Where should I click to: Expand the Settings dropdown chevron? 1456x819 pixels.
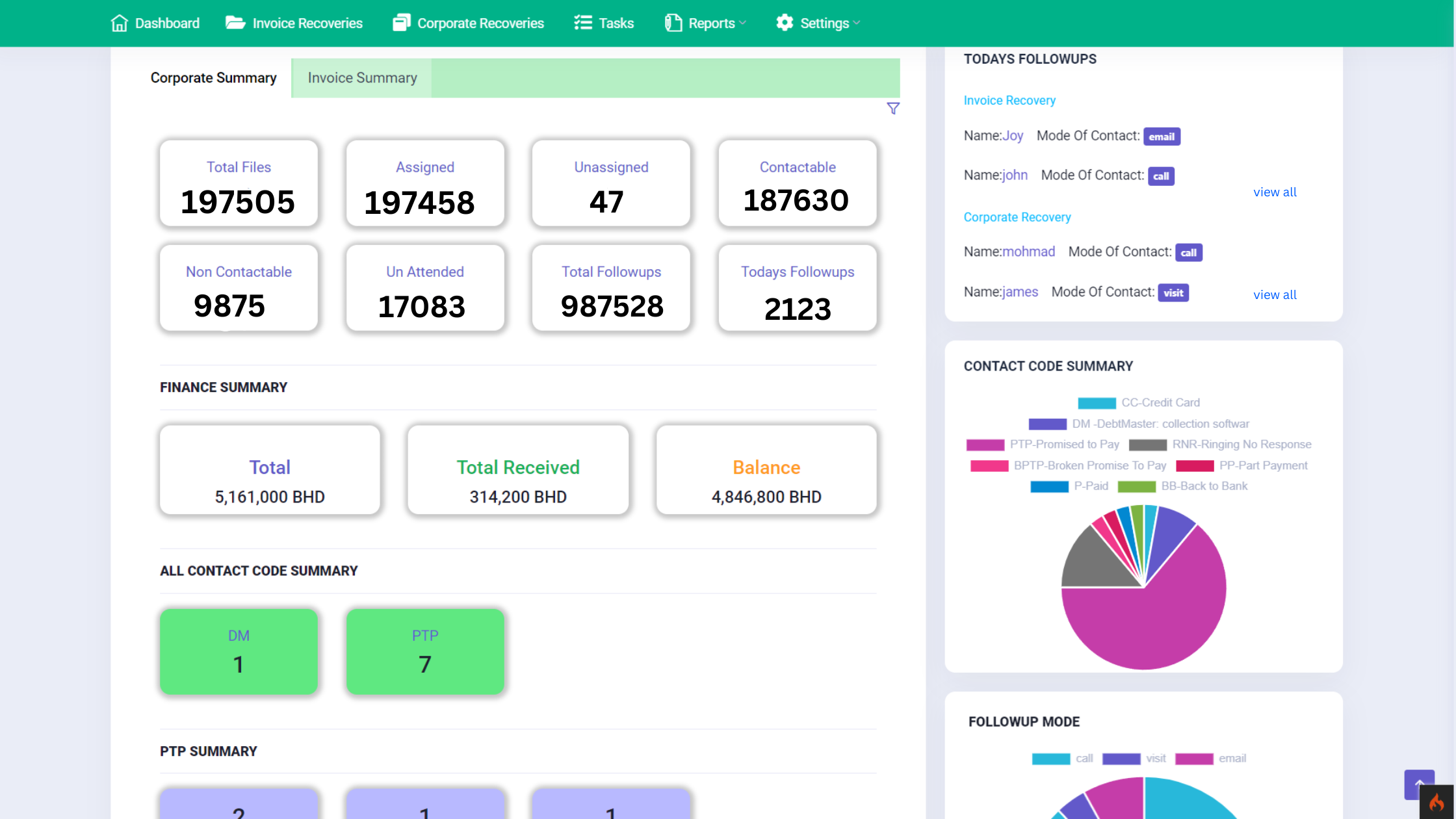[x=857, y=23]
